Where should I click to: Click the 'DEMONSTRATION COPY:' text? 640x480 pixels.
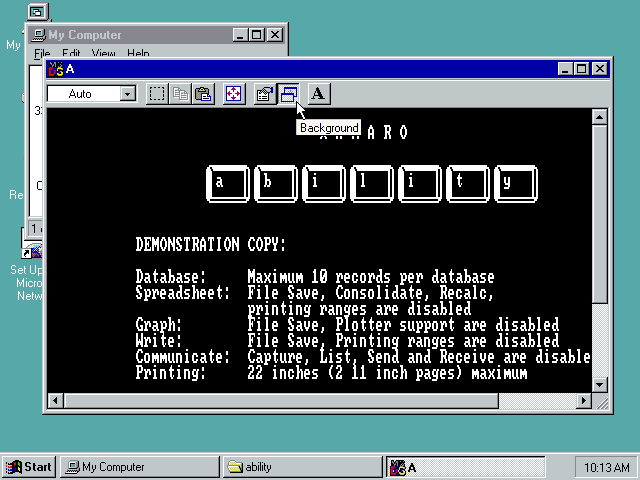tap(211, 245)
